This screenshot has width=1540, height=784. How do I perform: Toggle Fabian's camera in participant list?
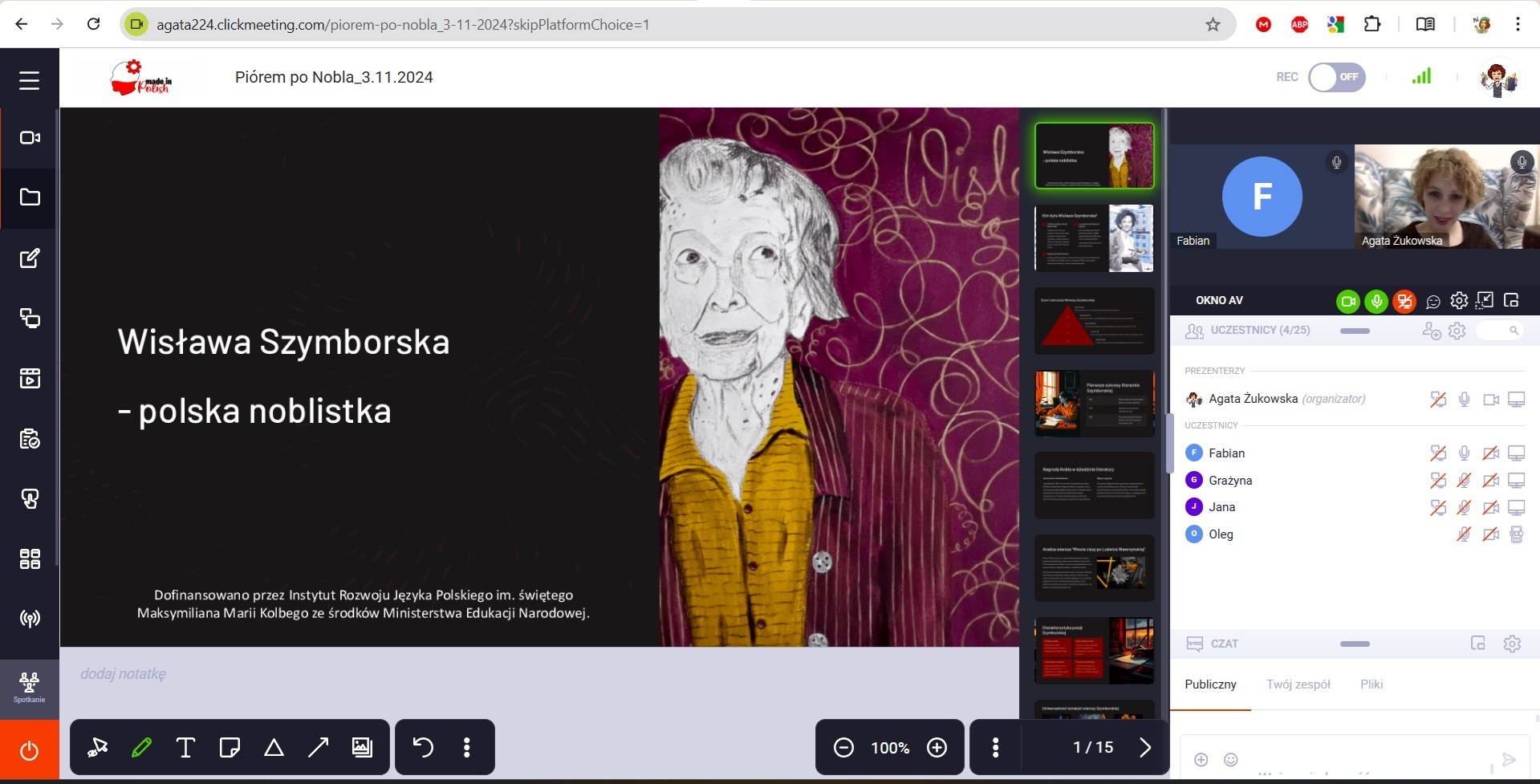coord(1490,453)
